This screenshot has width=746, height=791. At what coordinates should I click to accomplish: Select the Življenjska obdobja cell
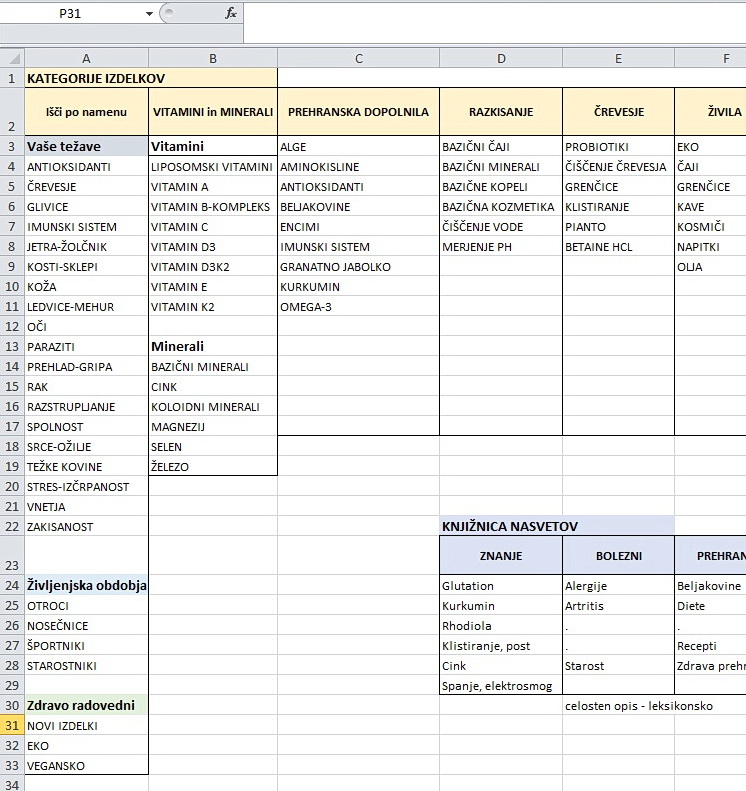[x=87, y=586]
